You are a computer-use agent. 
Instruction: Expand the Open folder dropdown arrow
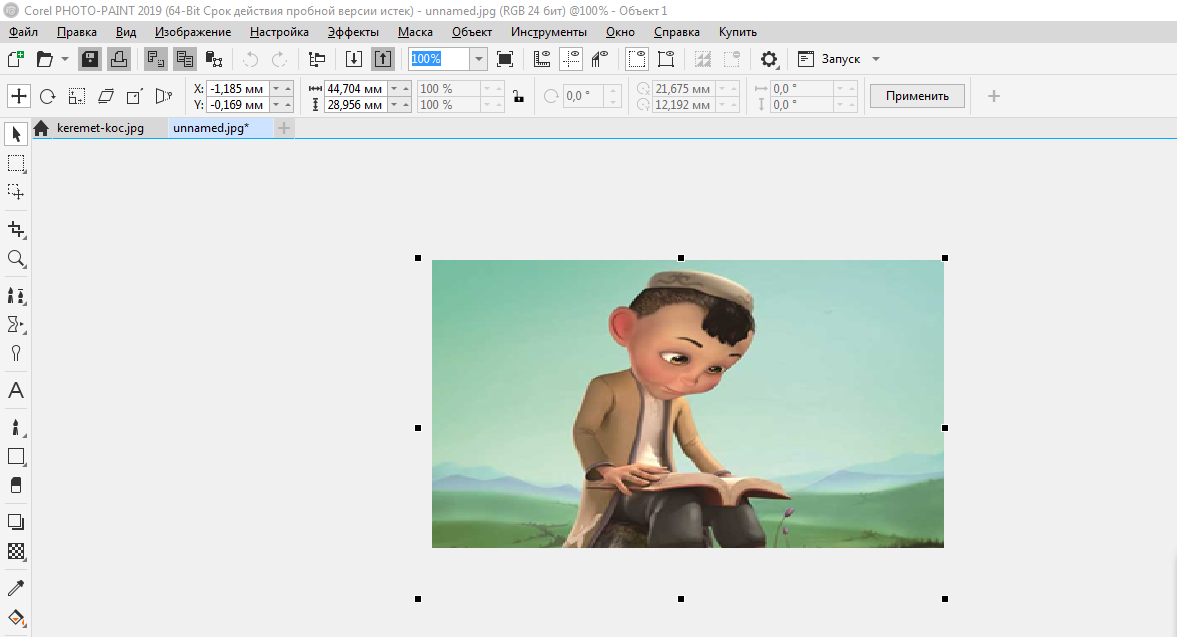point(65,59)
